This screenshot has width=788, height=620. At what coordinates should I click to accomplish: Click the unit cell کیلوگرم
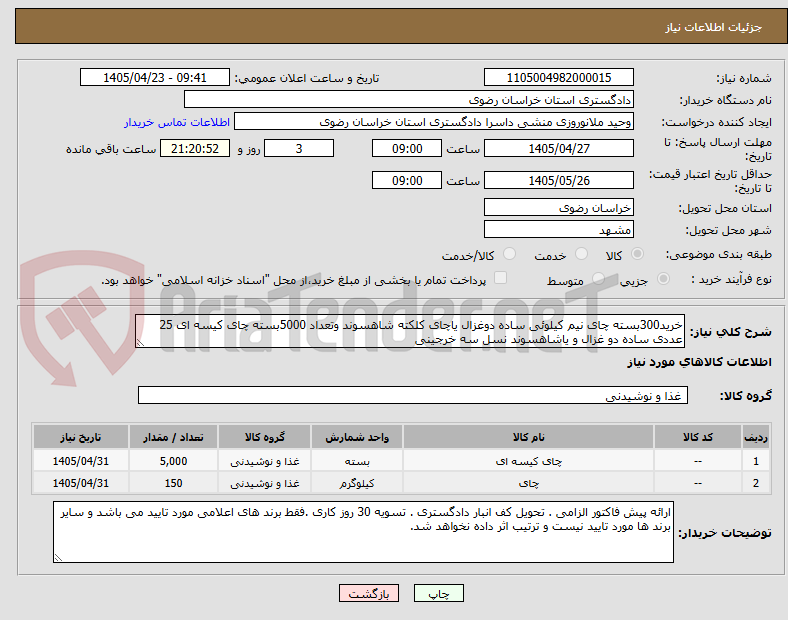pyautogui.click(x=357, y=483)
